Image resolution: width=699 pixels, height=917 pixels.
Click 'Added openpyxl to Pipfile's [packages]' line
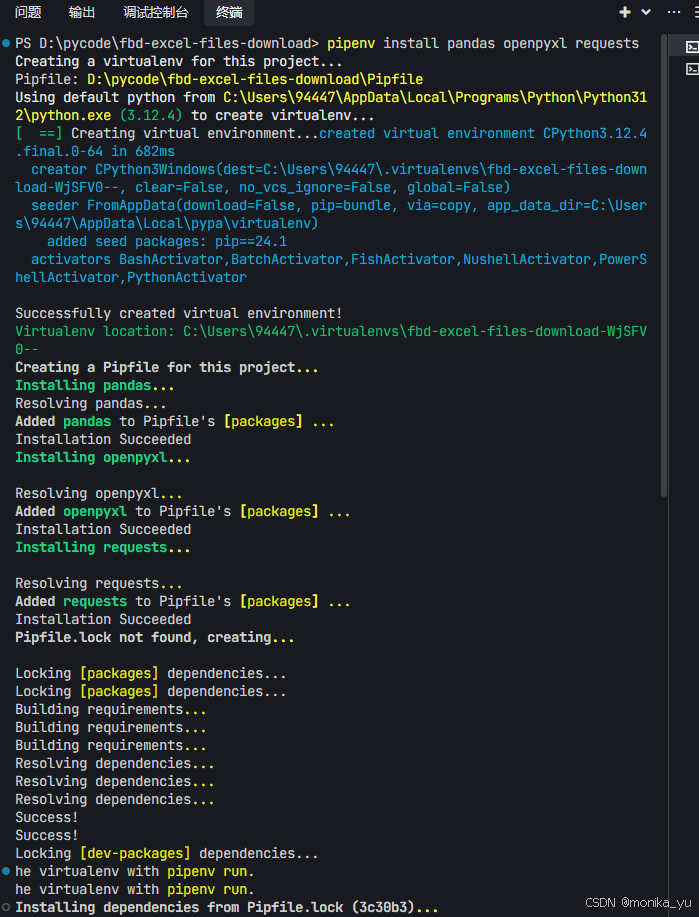pos(183,512)
